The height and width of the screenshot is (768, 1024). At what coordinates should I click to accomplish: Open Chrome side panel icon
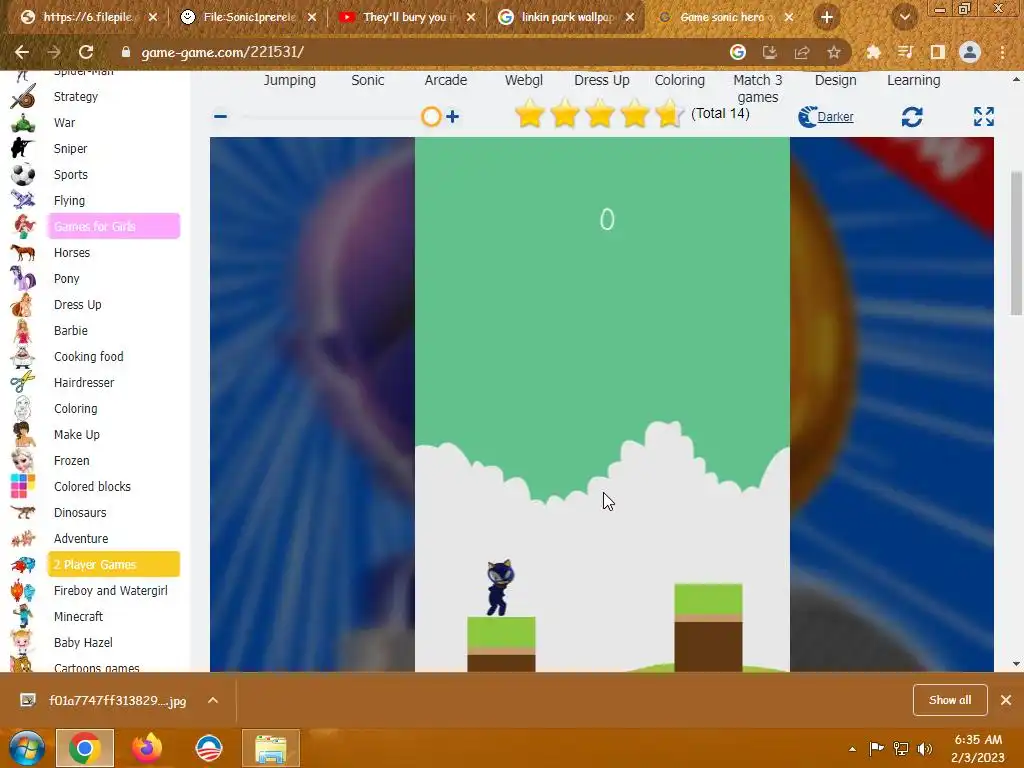point(938,52)
